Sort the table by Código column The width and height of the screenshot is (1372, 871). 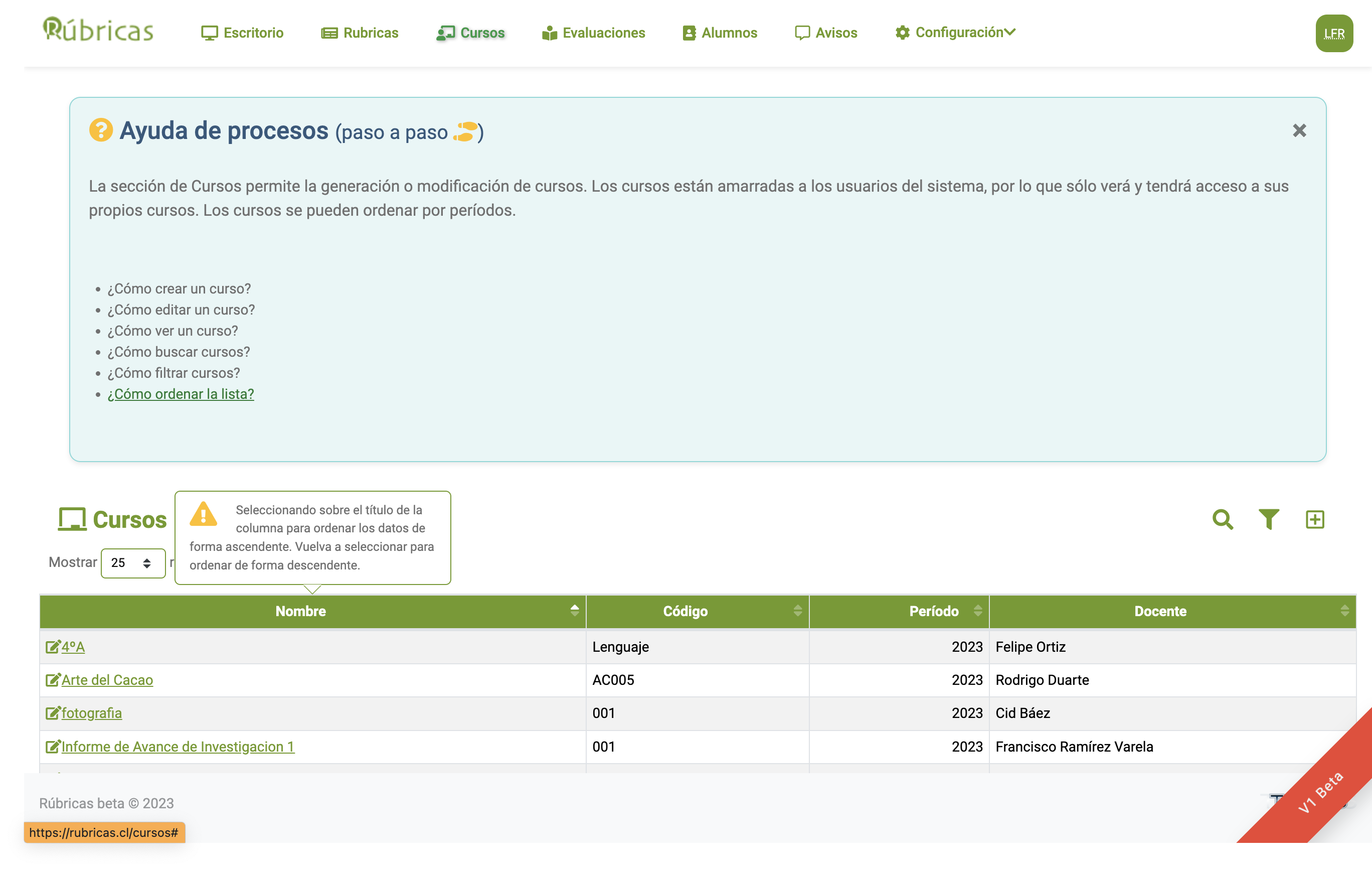click(x=685, y=611)
